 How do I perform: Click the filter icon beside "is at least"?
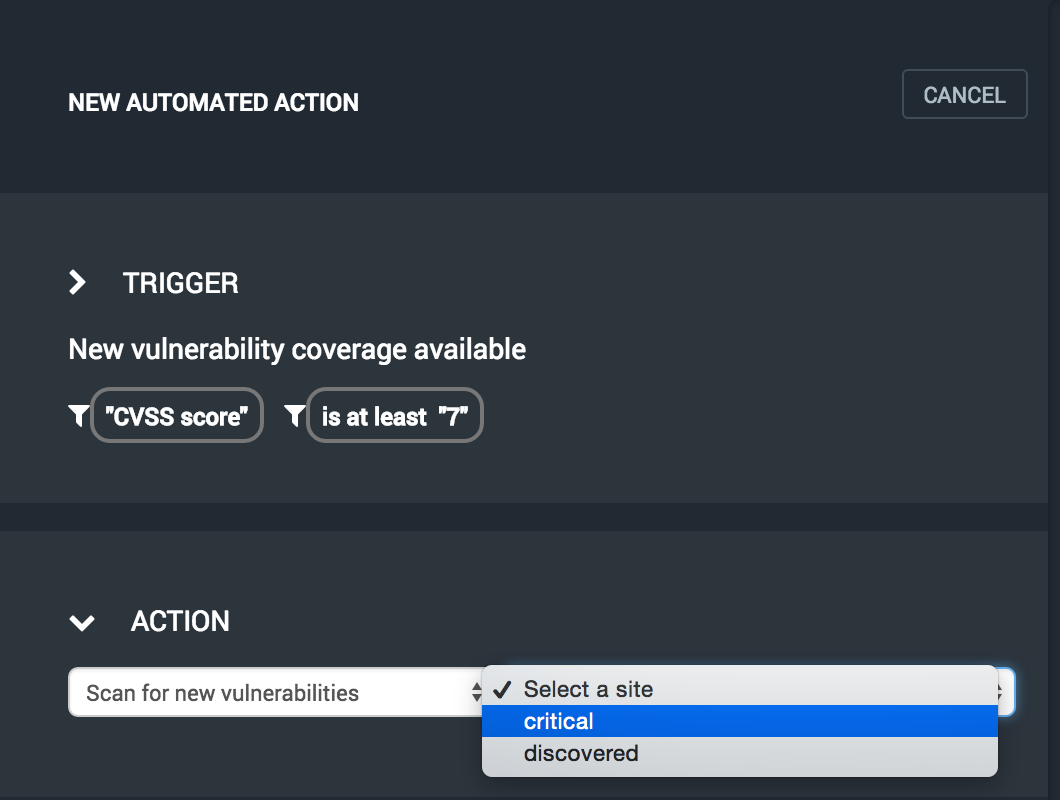click(294, 416)
